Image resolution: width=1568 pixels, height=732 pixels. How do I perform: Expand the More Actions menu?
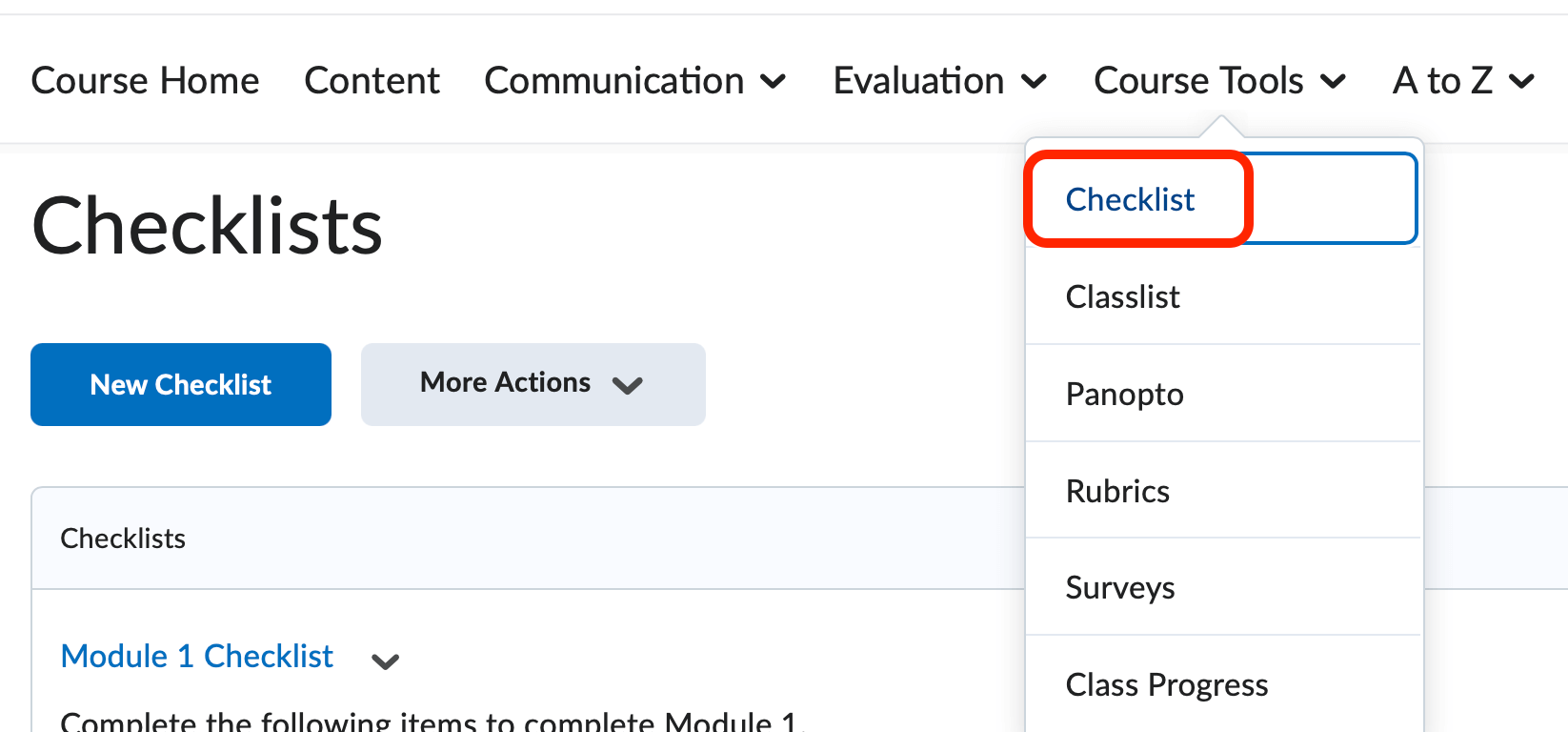532,384
